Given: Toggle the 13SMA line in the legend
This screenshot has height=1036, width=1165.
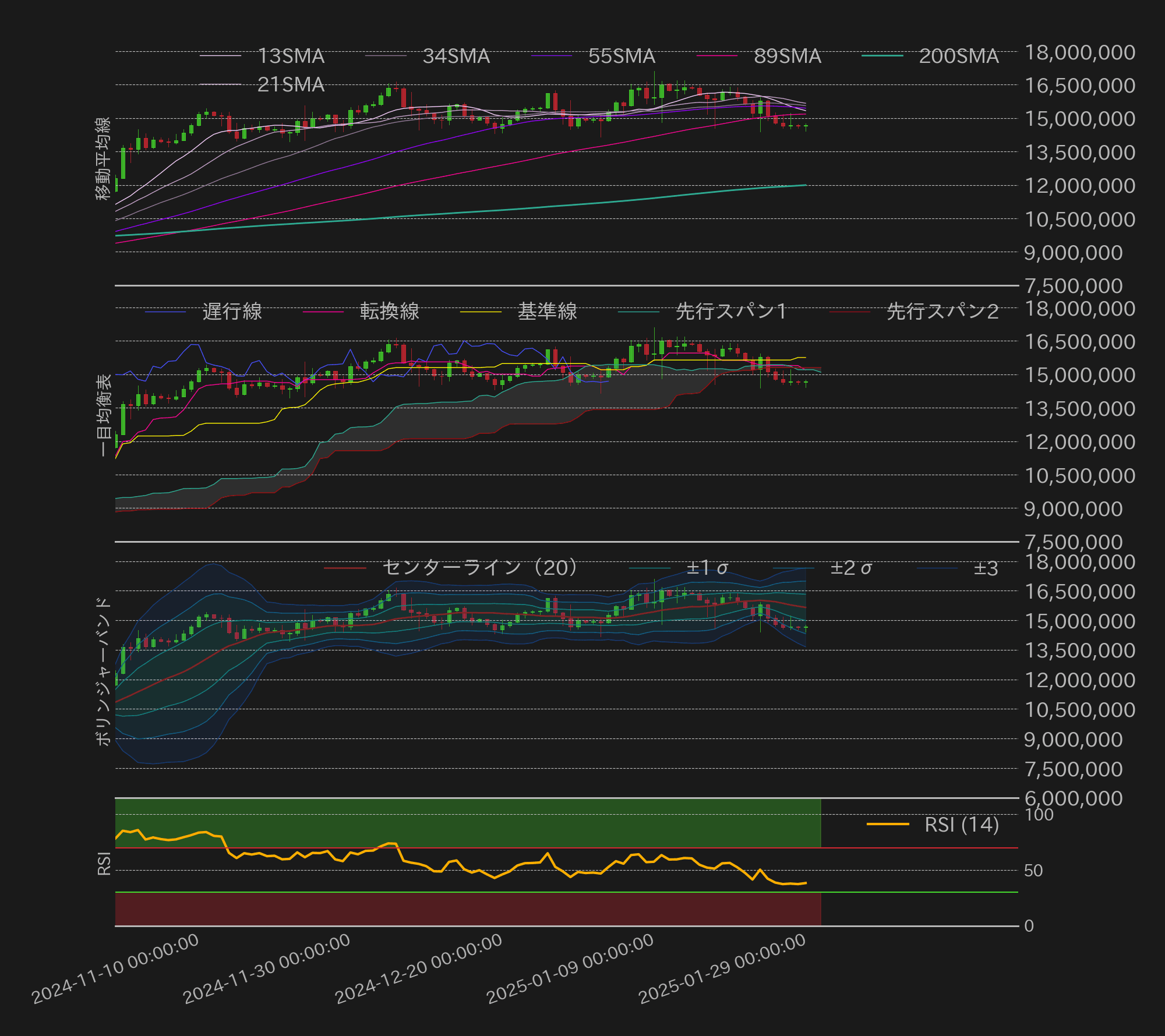Looking at the screenshot, I should click(x=292, y=56).
